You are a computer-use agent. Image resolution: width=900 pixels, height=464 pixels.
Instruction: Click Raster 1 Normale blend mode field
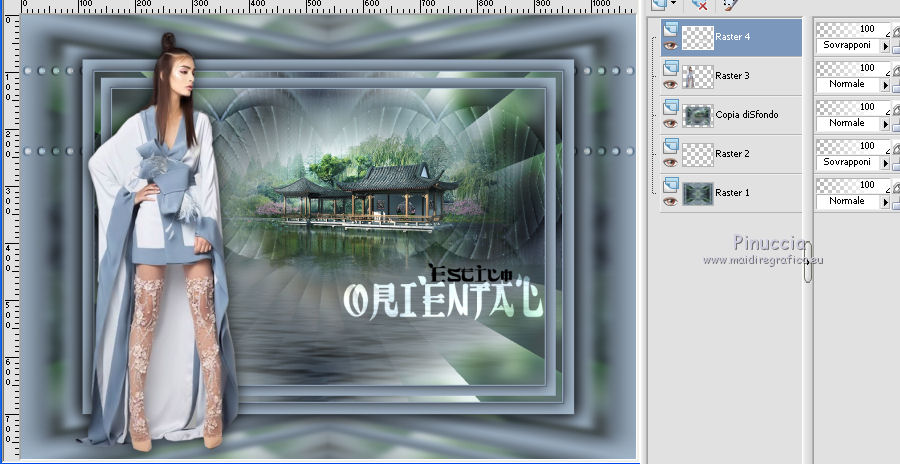tap(848, 202)
